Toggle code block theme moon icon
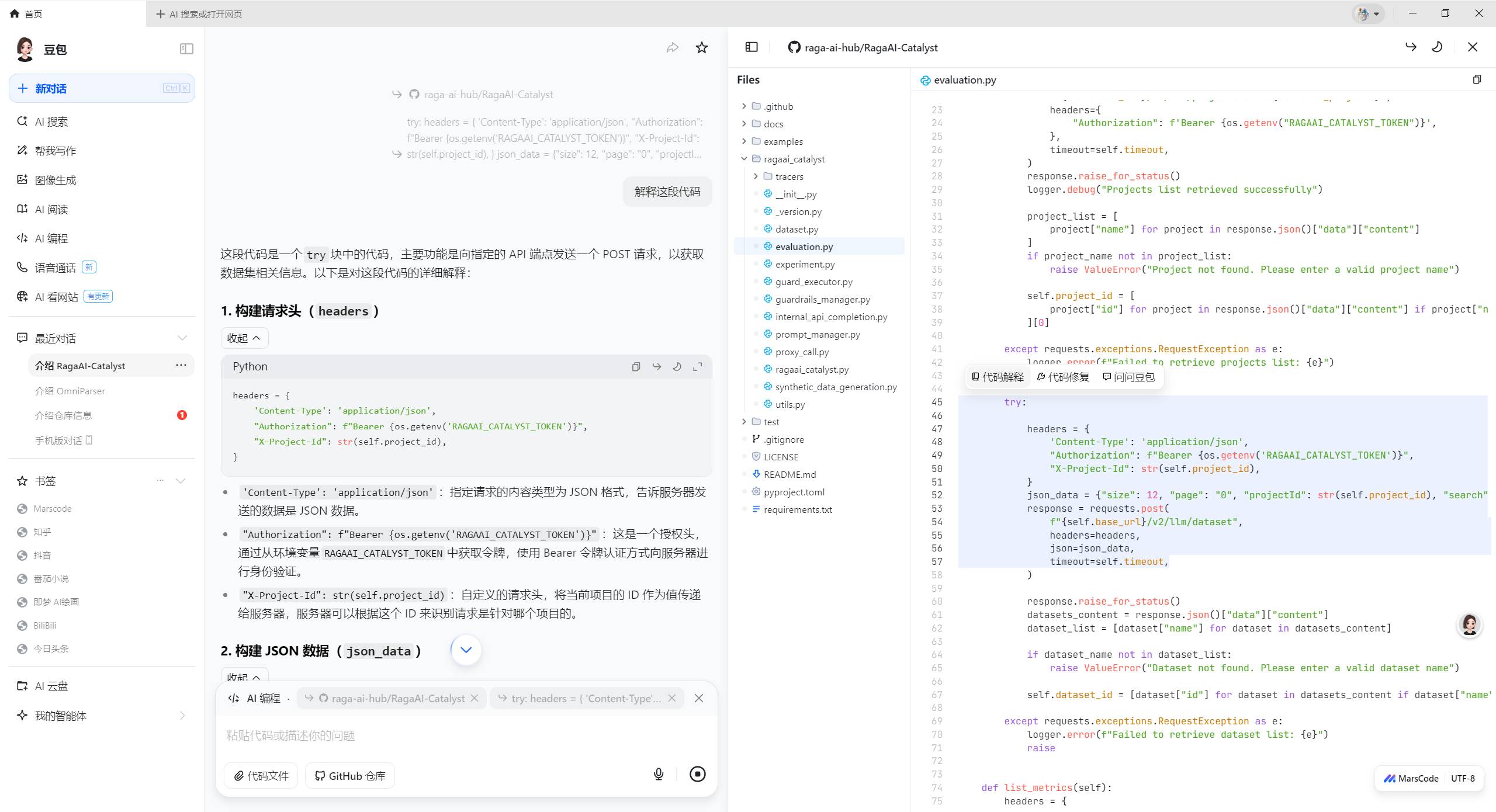This screenshot has height=812, width=1496. click(x=677, y=367)
